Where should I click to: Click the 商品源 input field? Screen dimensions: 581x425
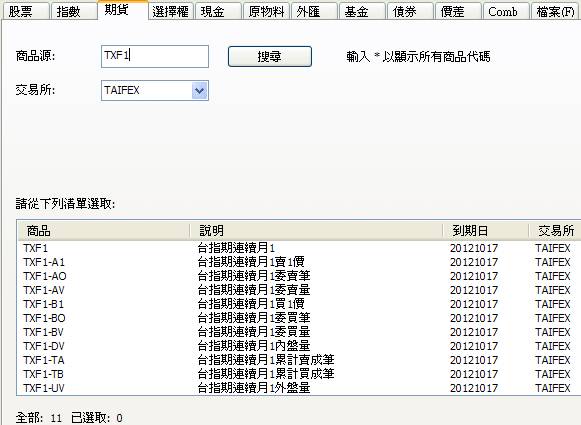[155, 56]
